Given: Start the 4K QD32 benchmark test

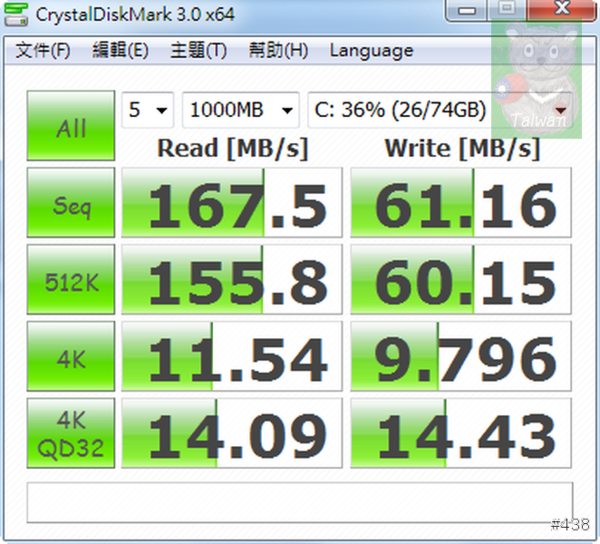Looking at the screenshot, I should coord(71,433).
